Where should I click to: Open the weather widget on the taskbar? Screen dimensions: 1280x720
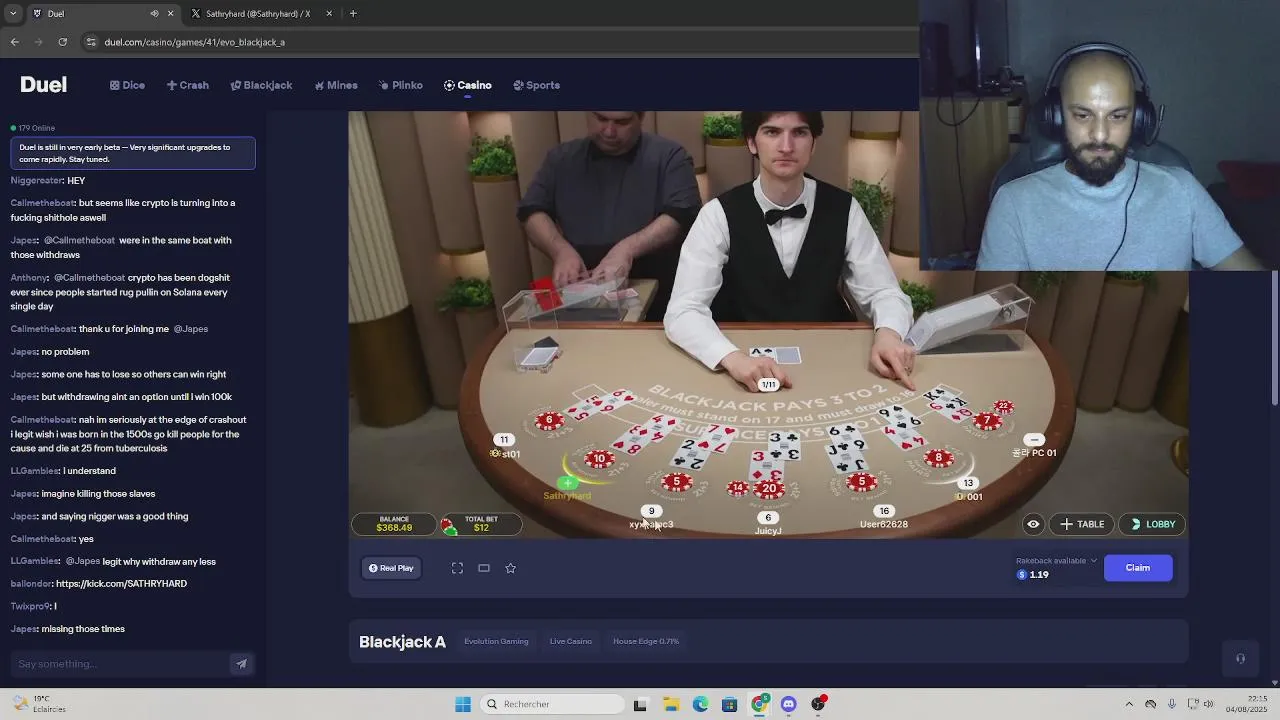coord(38,704)
